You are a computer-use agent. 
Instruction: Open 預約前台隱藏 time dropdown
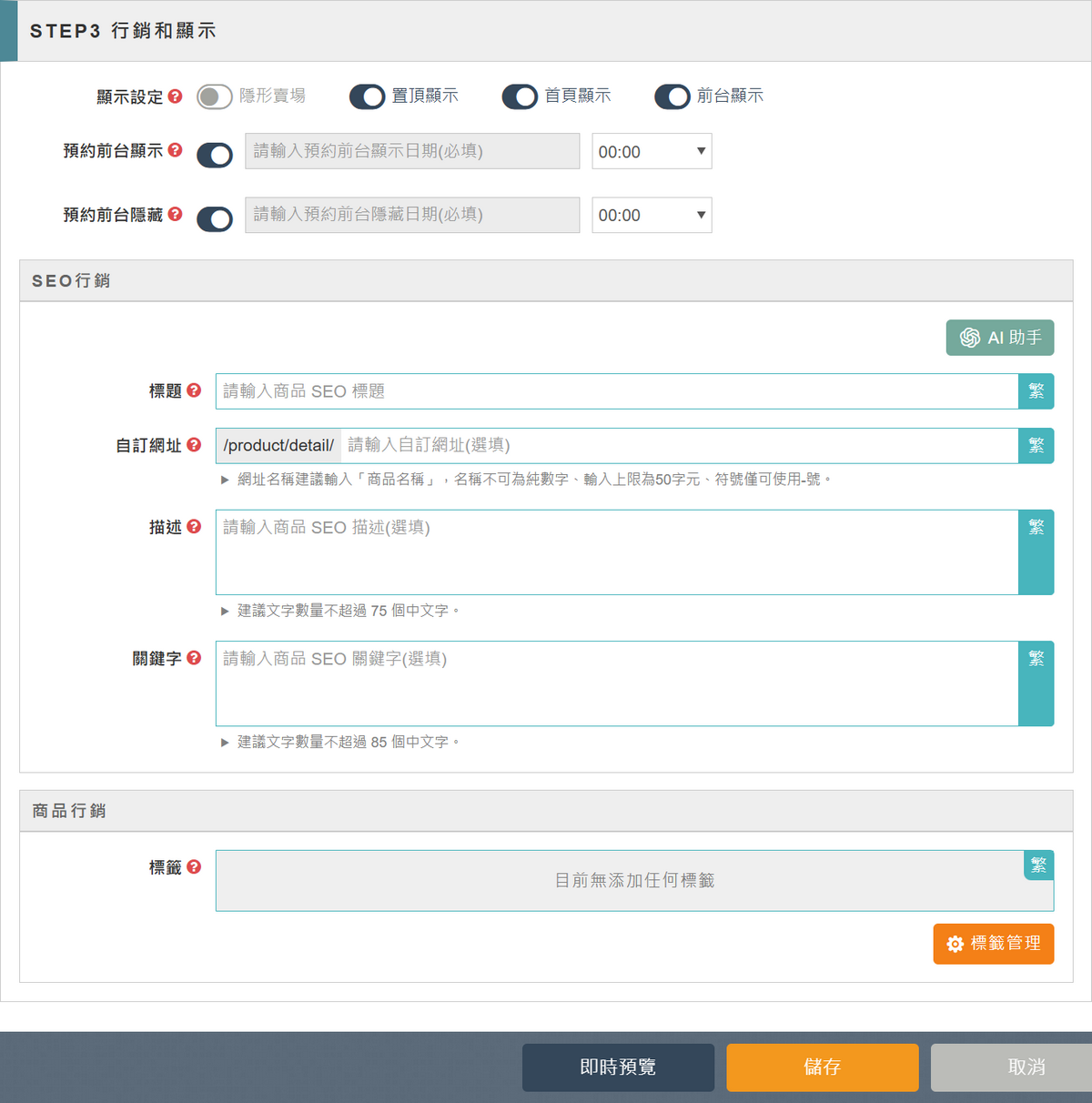click(x=652, y=216)
